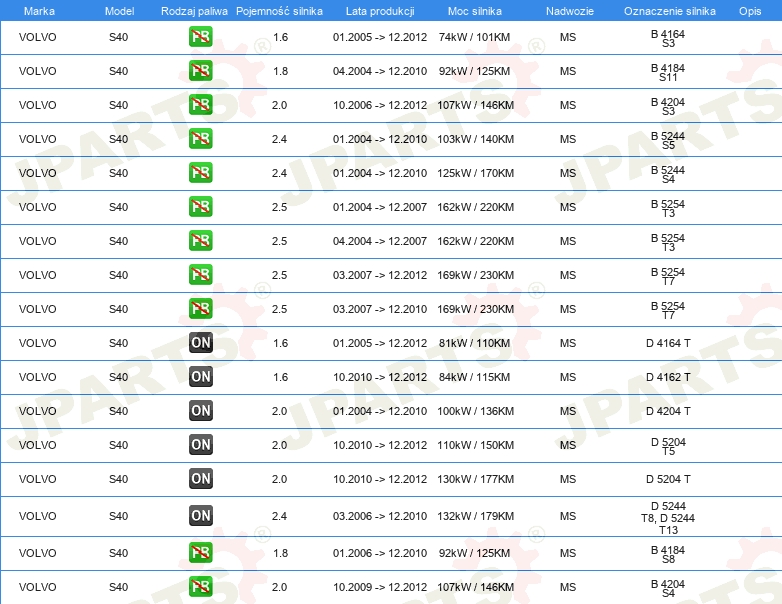Click the ON diesel icon in the D 4204 T row
The height and width of the screenshot is (604, 782).
coord(200,410)
